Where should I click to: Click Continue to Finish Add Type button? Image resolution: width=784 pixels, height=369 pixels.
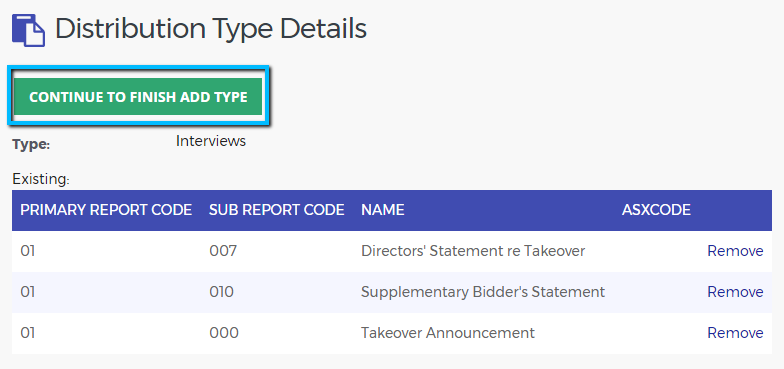pos(138,96)
